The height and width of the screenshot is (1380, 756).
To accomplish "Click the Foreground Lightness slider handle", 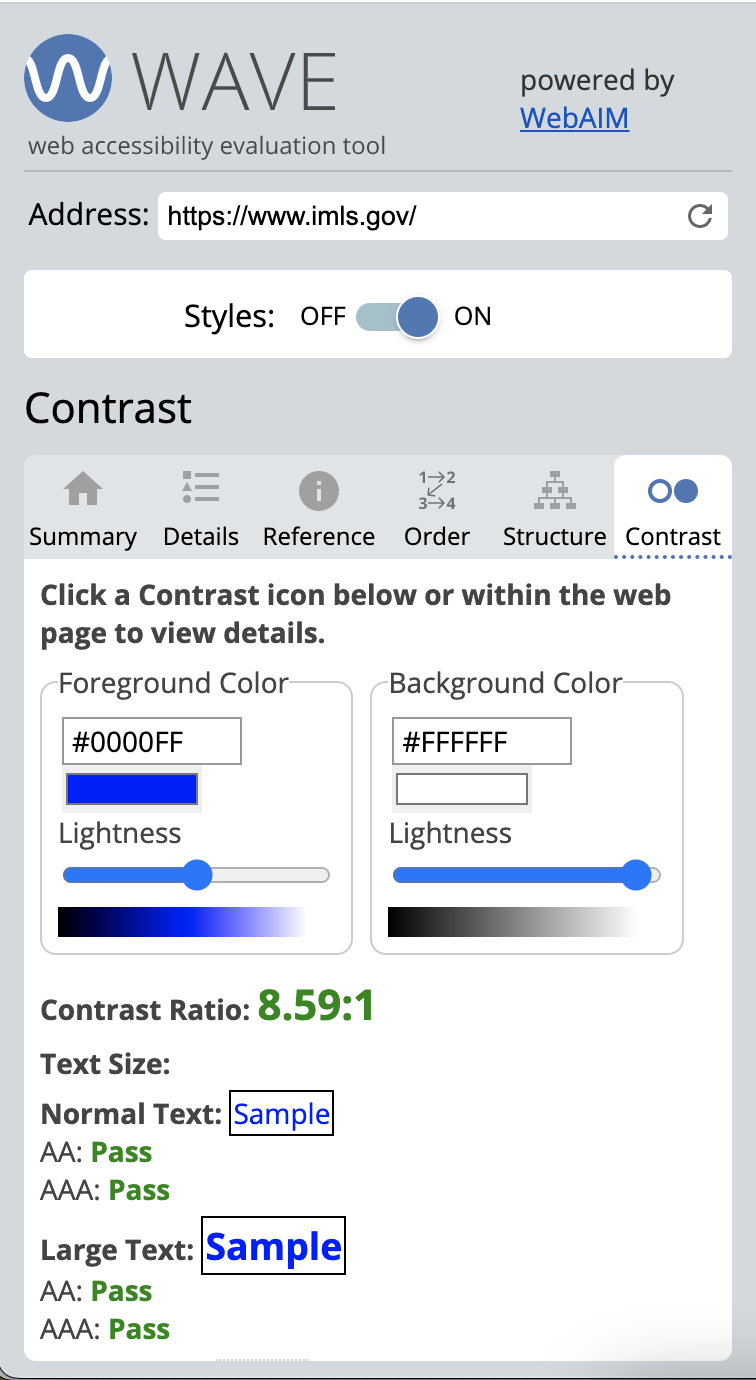I will coord(196,875).
